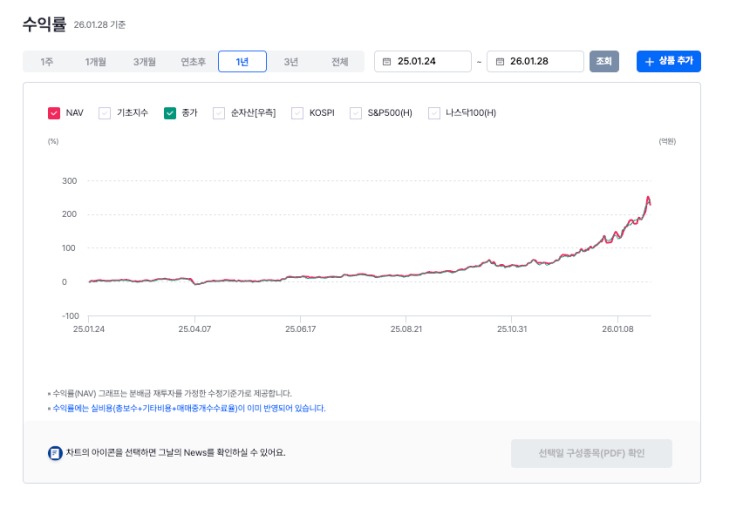Click the blue 실비용 notice text
This screenshot has width=743, height=515.
[189, 408]
